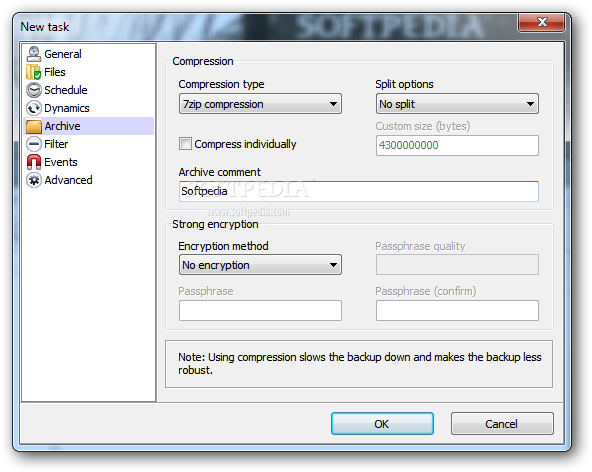
Task: Focus the Passphrase input field
Action: [260, 310]
